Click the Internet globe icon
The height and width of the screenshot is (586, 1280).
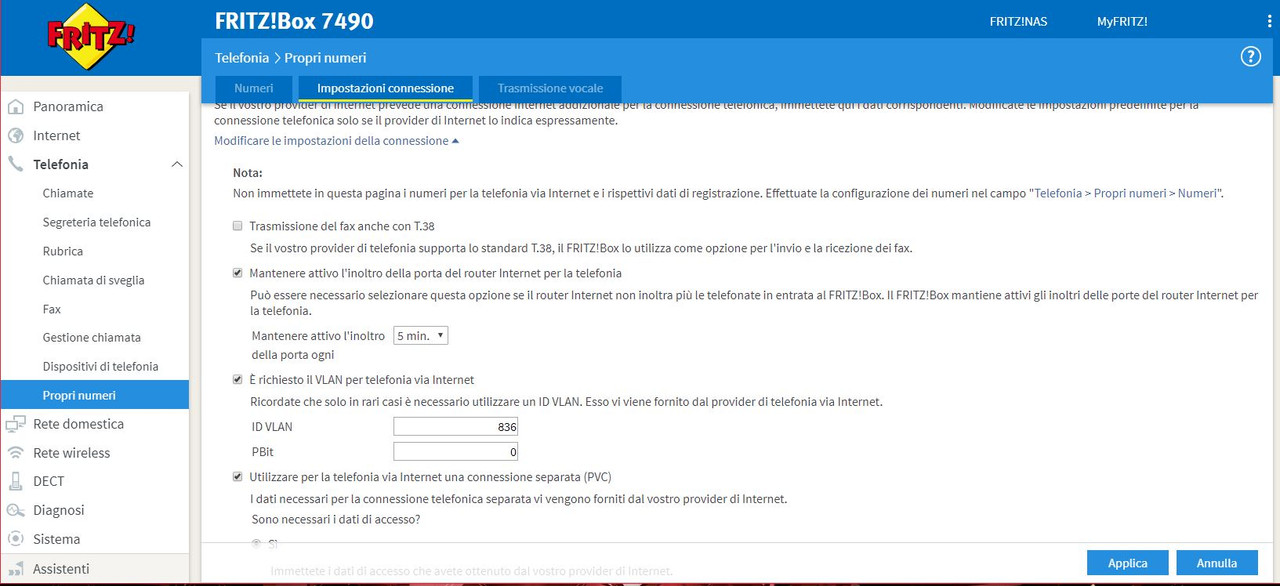[15, 135]
